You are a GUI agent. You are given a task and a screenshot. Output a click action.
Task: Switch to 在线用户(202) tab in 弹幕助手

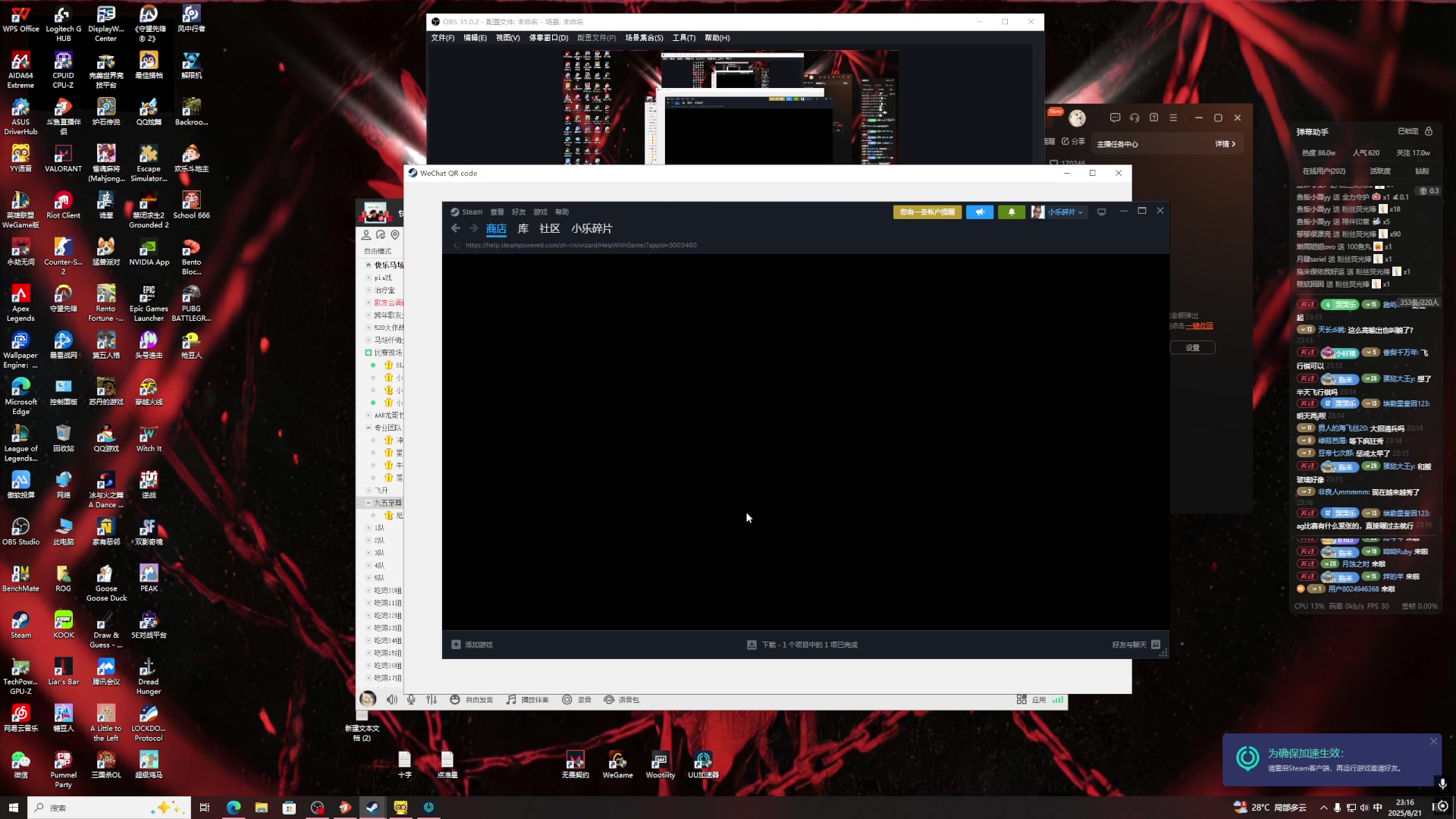[1324, 171]
